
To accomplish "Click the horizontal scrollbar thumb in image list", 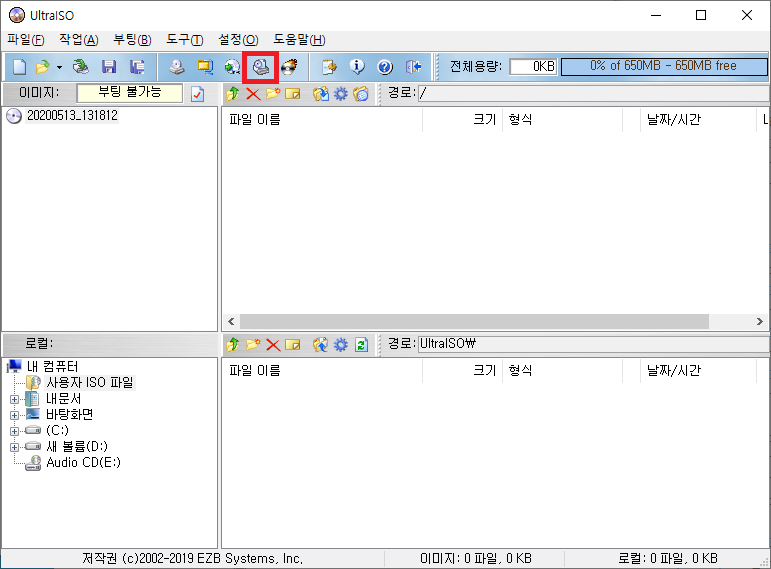I will click(x=474, y=322).
